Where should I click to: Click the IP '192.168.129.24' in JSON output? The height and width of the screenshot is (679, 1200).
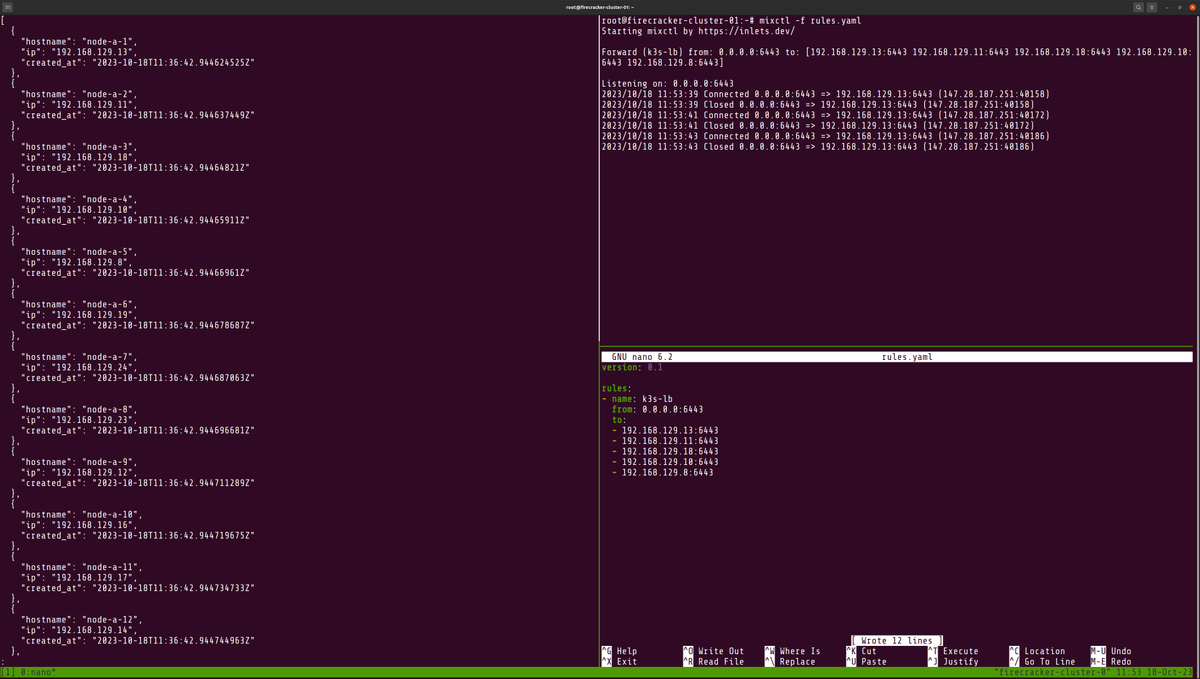coord(92,367)
